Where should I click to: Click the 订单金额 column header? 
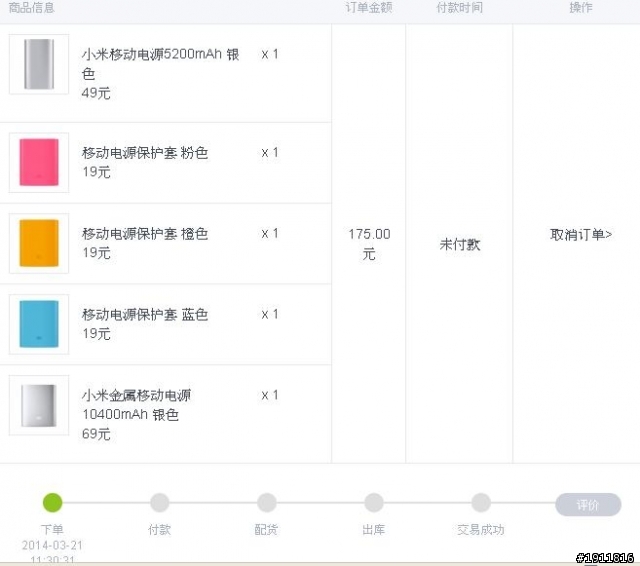[x=369, y=8]
